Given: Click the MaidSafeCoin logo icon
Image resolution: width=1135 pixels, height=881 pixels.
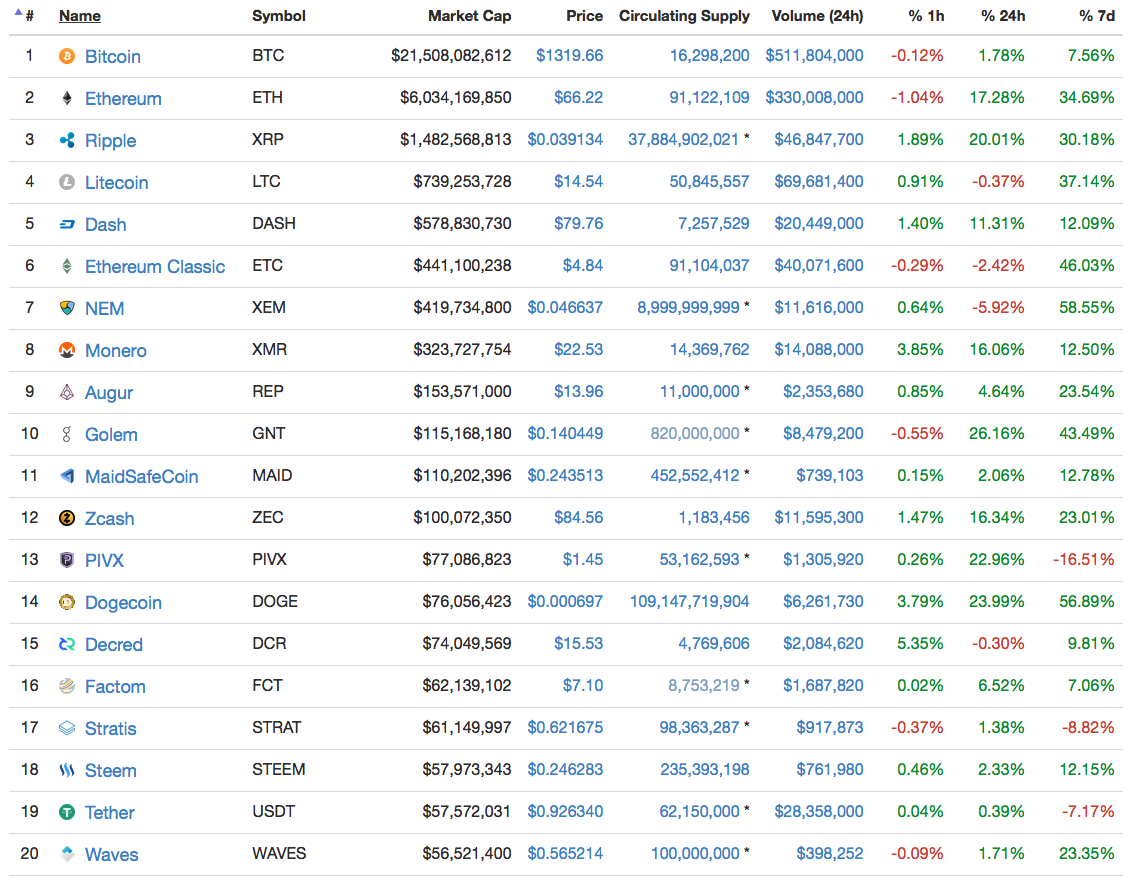Looking at the screenshot, I should [67, 476].
